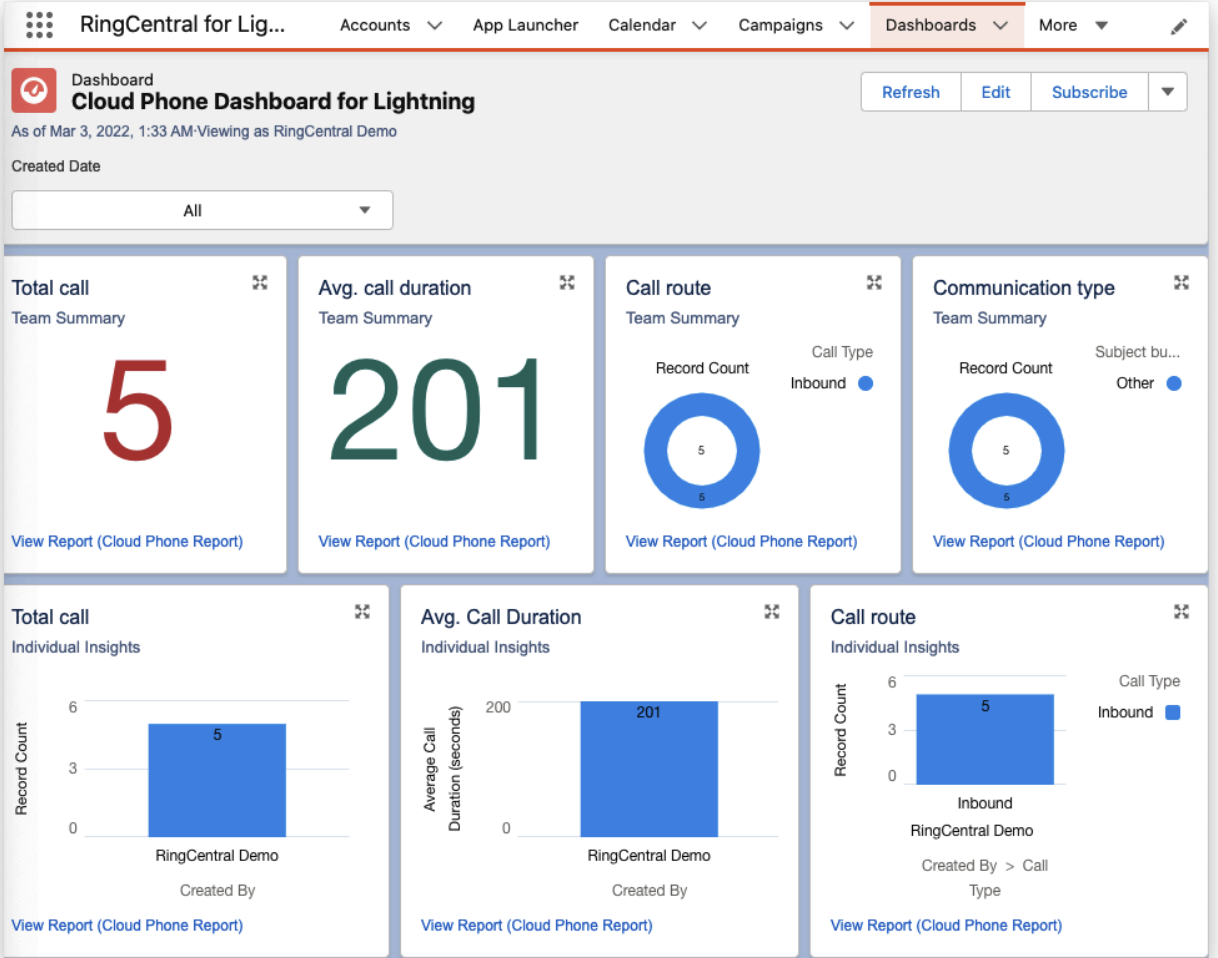Click the RingCentral for Lig... app name
The width and height of the screenshot is (1218, 958).
click(x=183, y=25)
